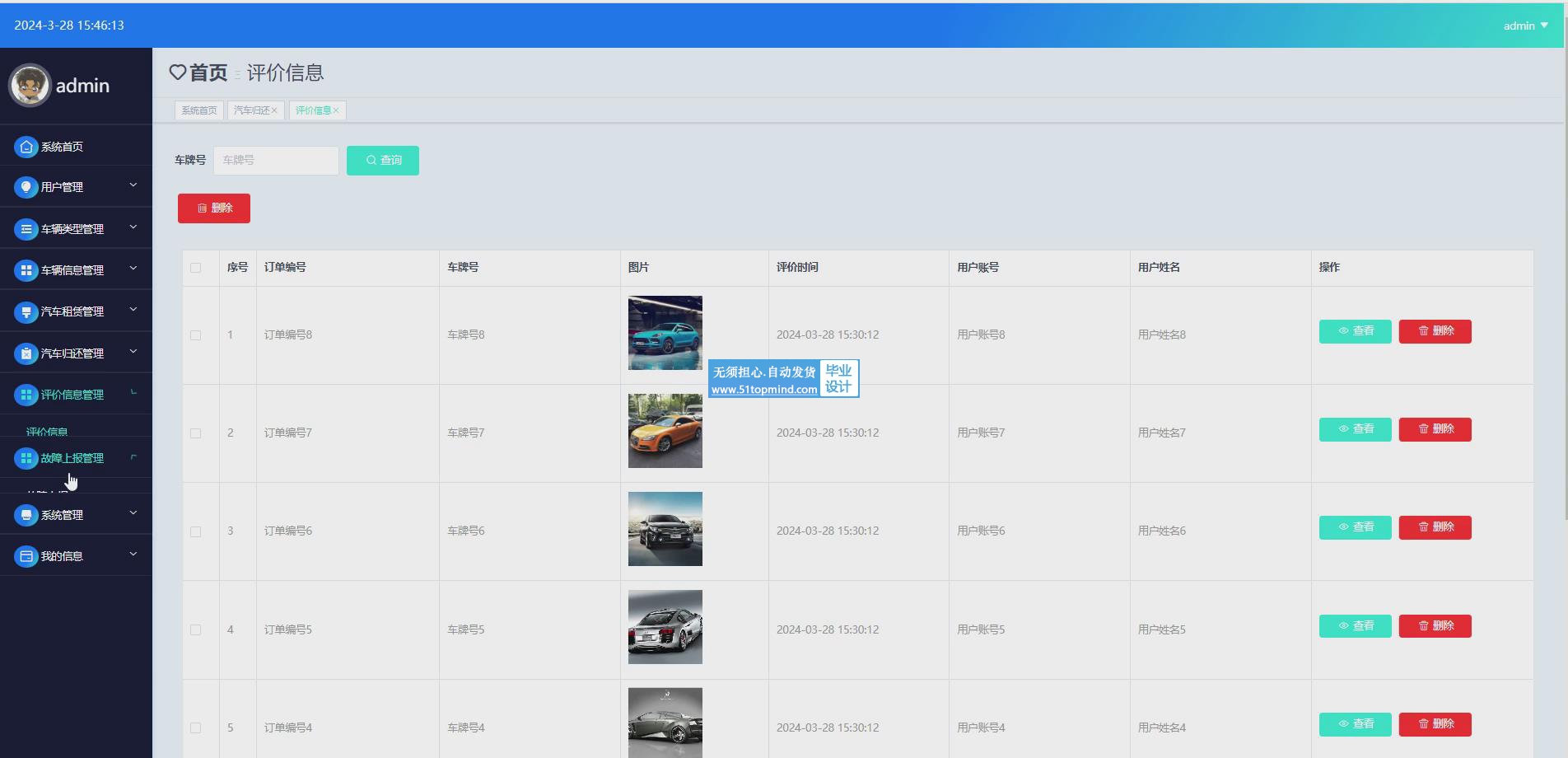This screenshot has width=1568, height=758.
Task: Expand the 汽车归还管理 menu chevron
Action: [133, 353]
